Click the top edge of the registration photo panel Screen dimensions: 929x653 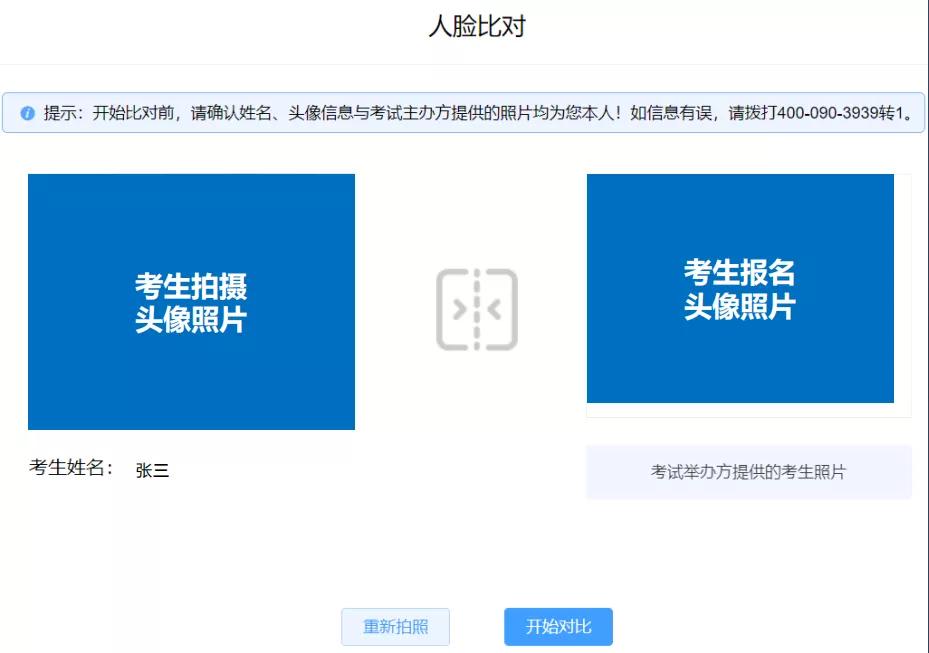click(739, 174)
